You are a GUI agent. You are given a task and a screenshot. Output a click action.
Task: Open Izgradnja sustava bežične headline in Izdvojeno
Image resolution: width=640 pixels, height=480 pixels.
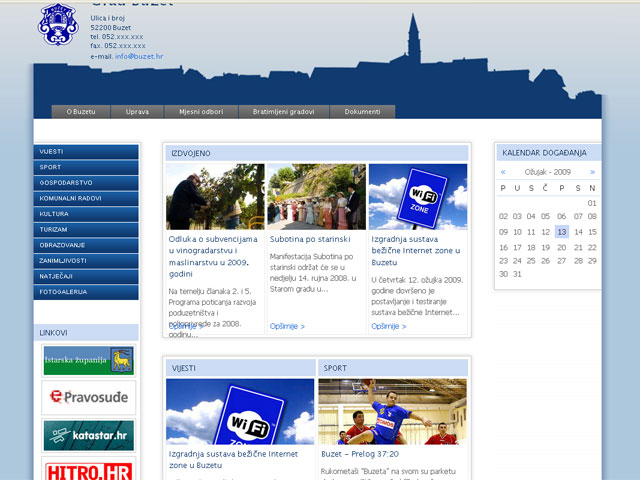point(416,251)
